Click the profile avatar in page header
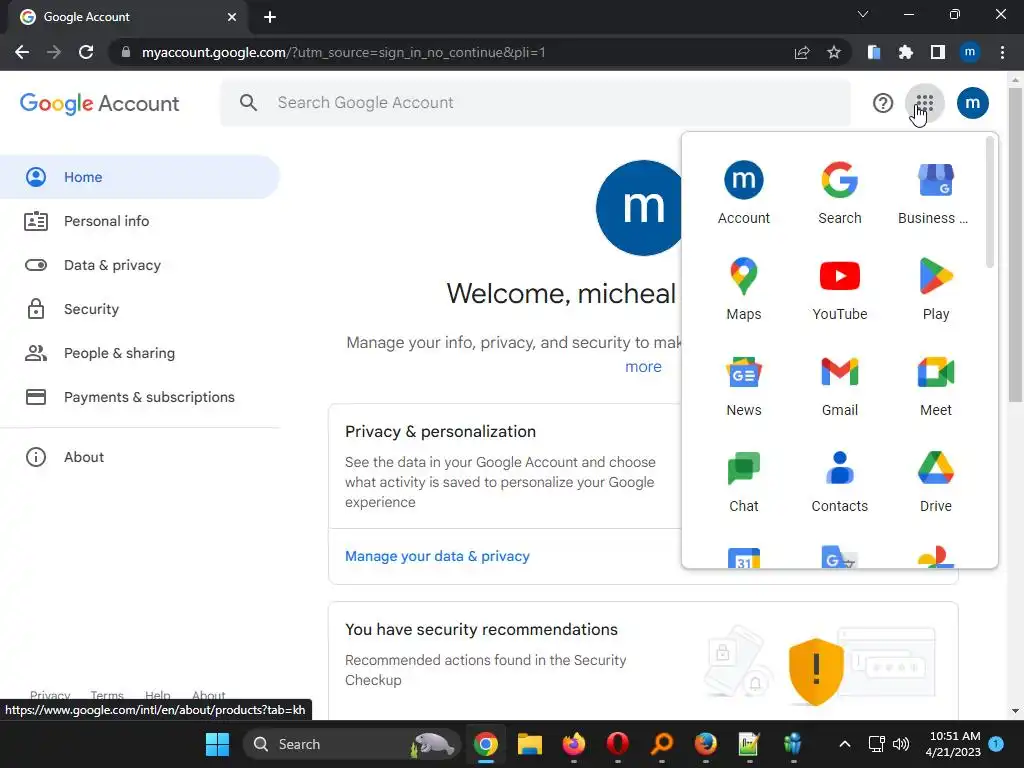 coord(972,103)
